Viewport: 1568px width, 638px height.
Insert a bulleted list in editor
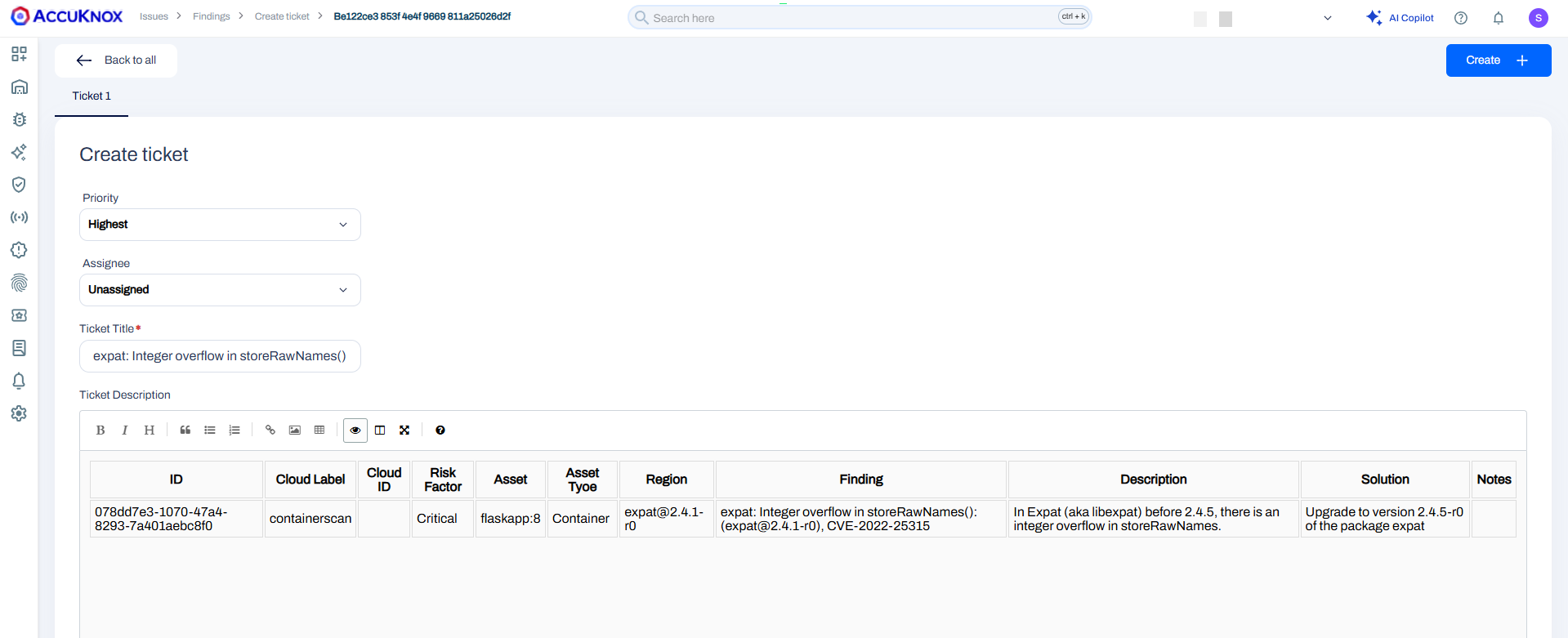[210, 431]
